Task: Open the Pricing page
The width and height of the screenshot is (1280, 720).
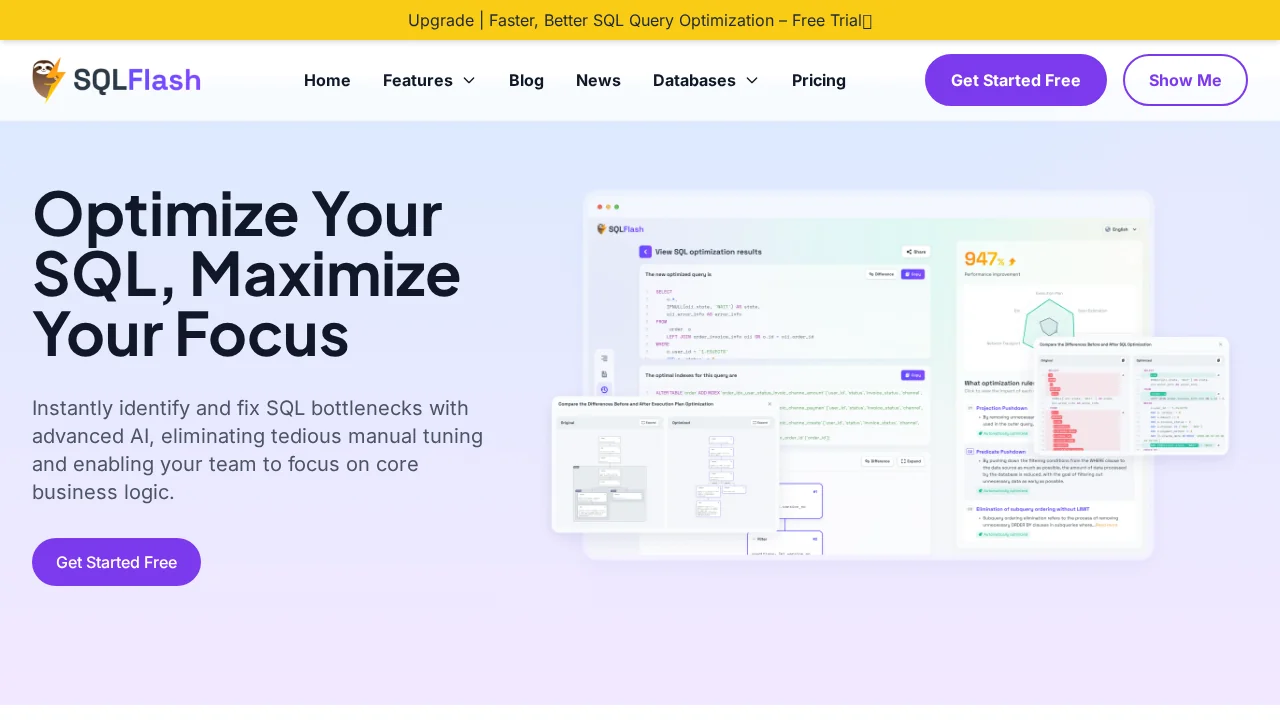Action: pos(818,80)
